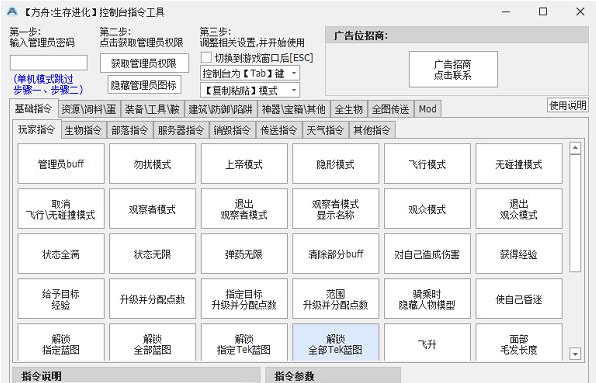Enable 切换到游戏窗口后[ESC] checkbox
Screen dimensions: 596x383
coord(206,57)
